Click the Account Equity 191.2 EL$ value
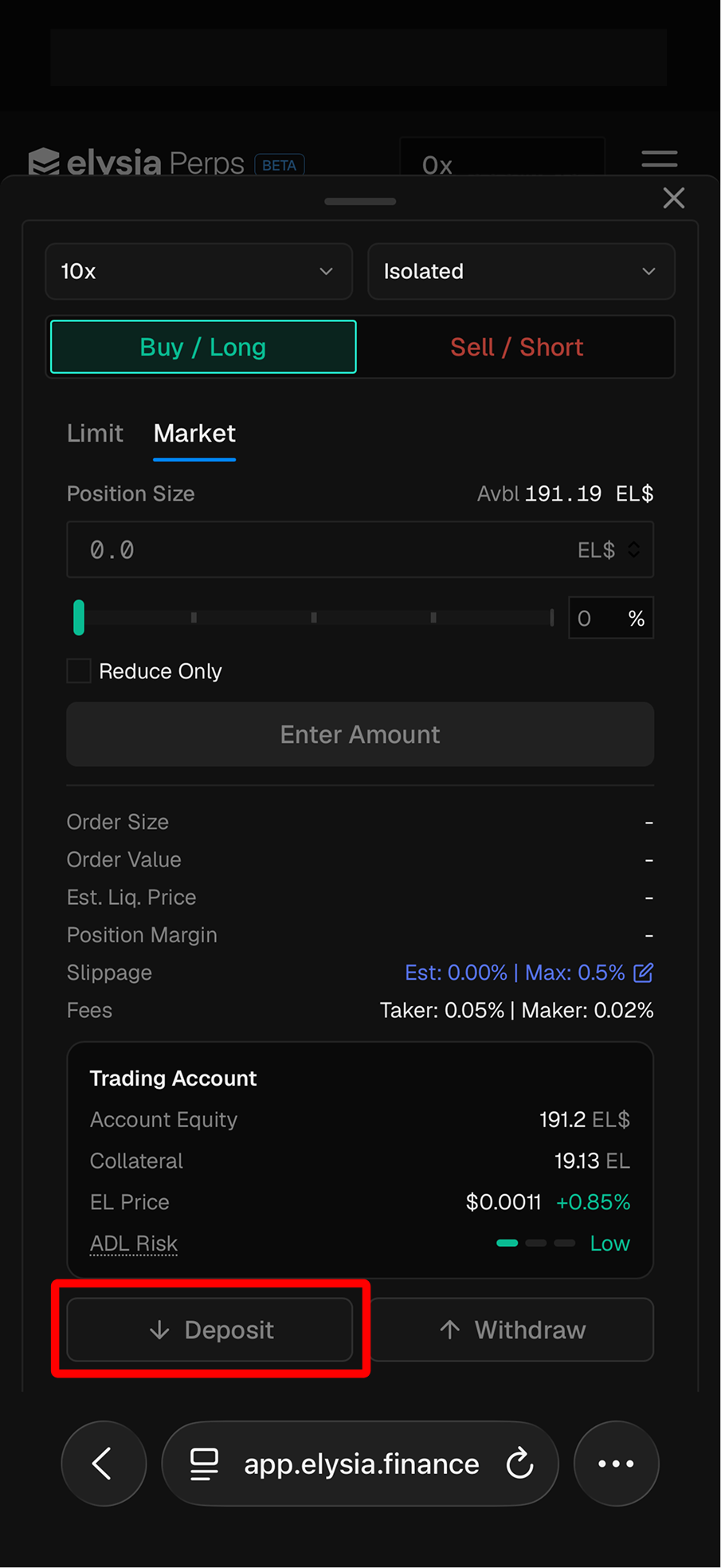Image resolution: width=721 pixels, height=1568 pixels. coord(585,1119)
